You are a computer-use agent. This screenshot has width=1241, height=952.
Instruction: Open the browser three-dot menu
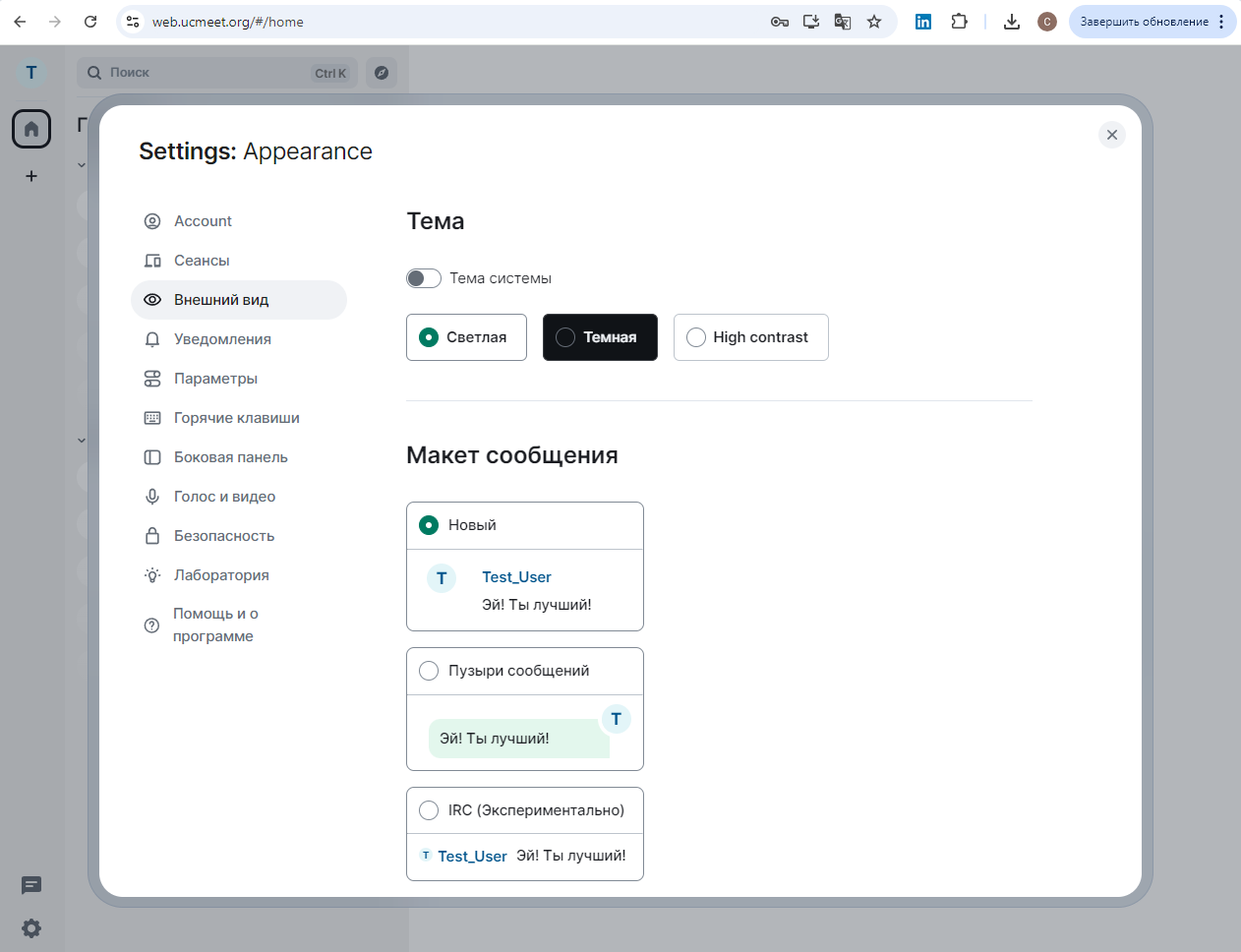1222,21
